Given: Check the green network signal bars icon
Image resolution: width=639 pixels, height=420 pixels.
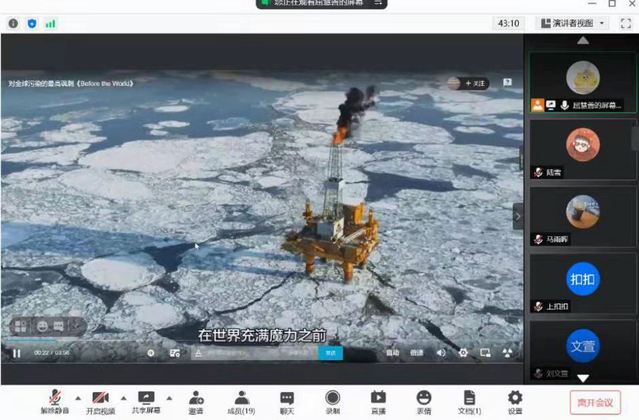Looking at the screenshot, I should (50, 24).
